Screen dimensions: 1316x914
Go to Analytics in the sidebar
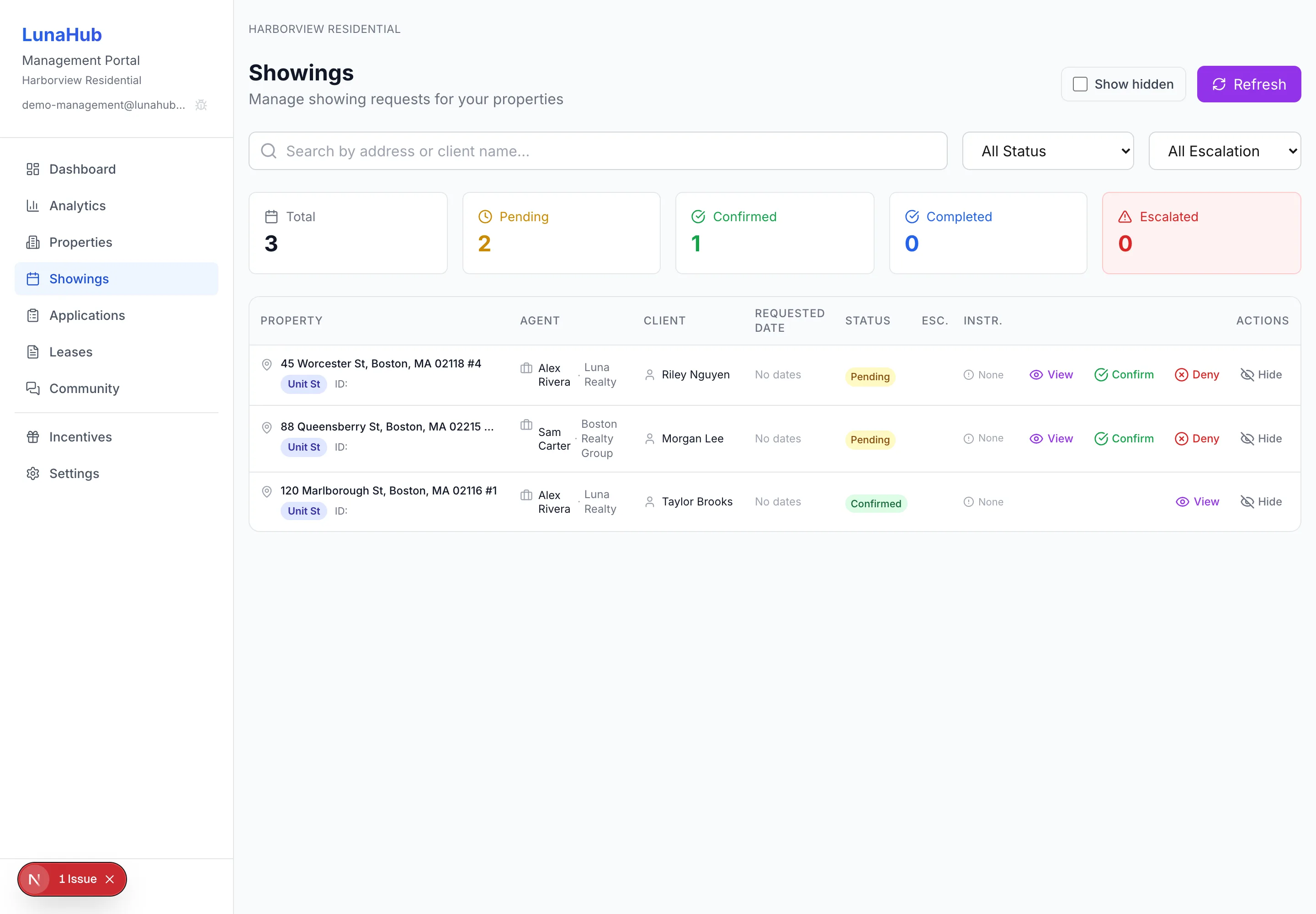click(116, 206)
